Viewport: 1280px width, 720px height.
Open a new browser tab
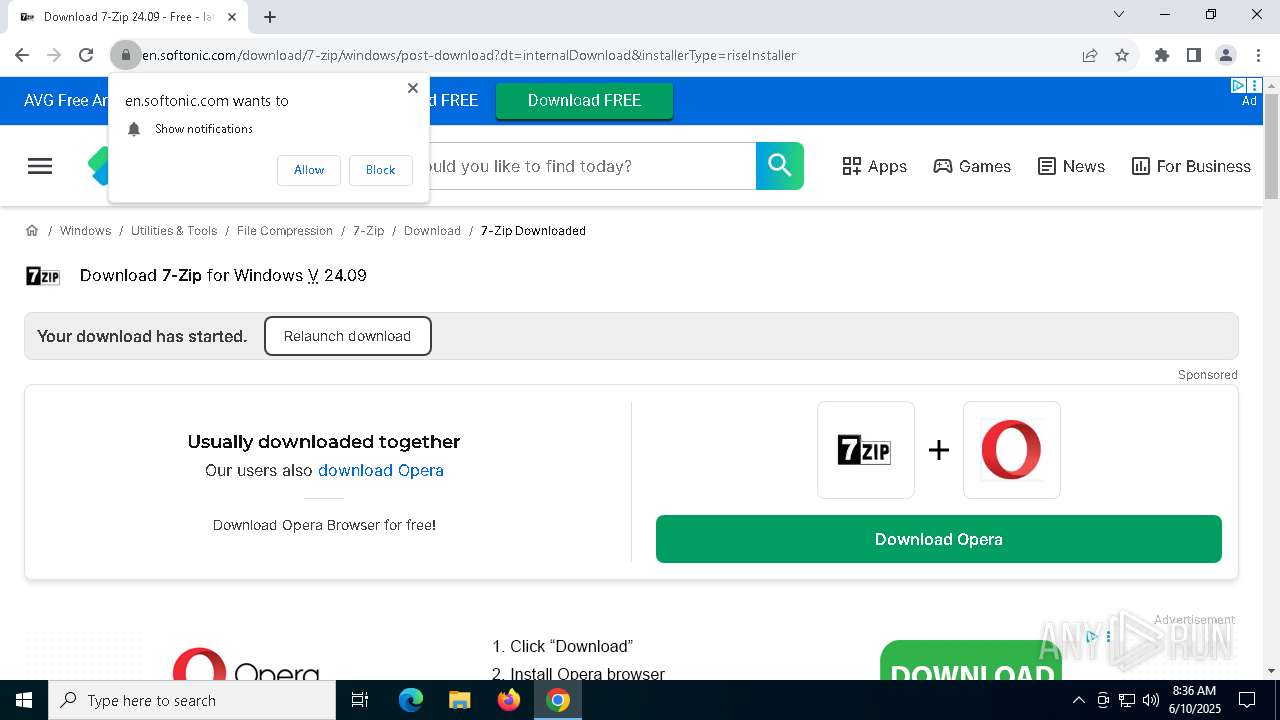tap(270, 17)
